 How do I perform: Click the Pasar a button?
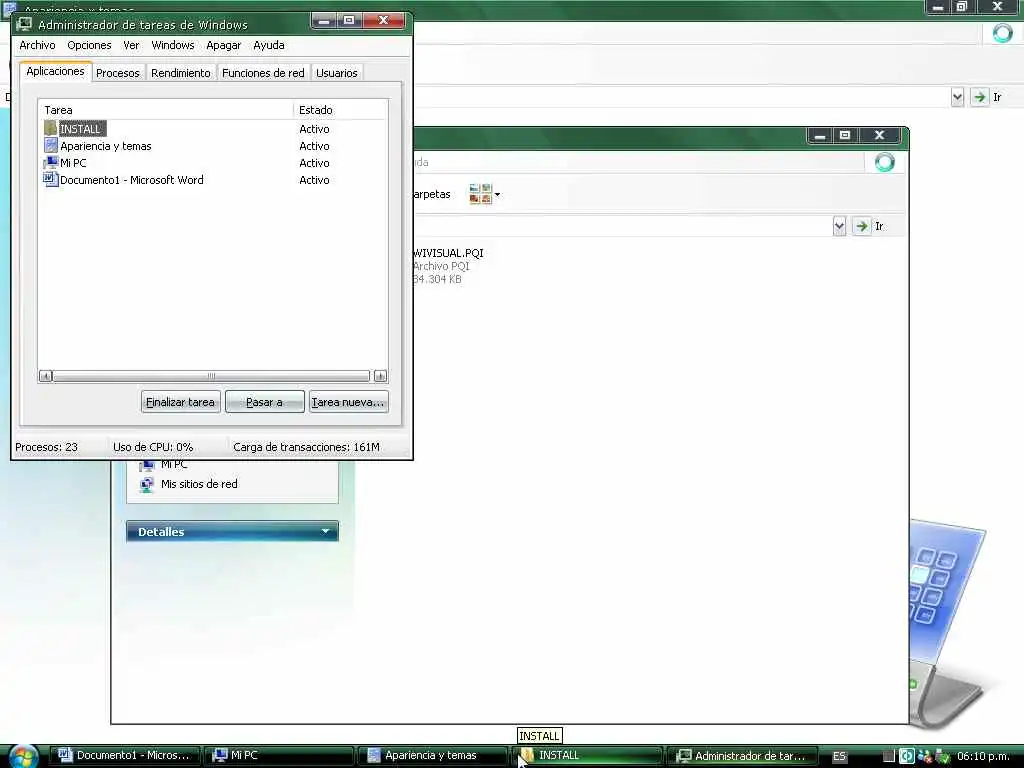[x=264, y=402]
